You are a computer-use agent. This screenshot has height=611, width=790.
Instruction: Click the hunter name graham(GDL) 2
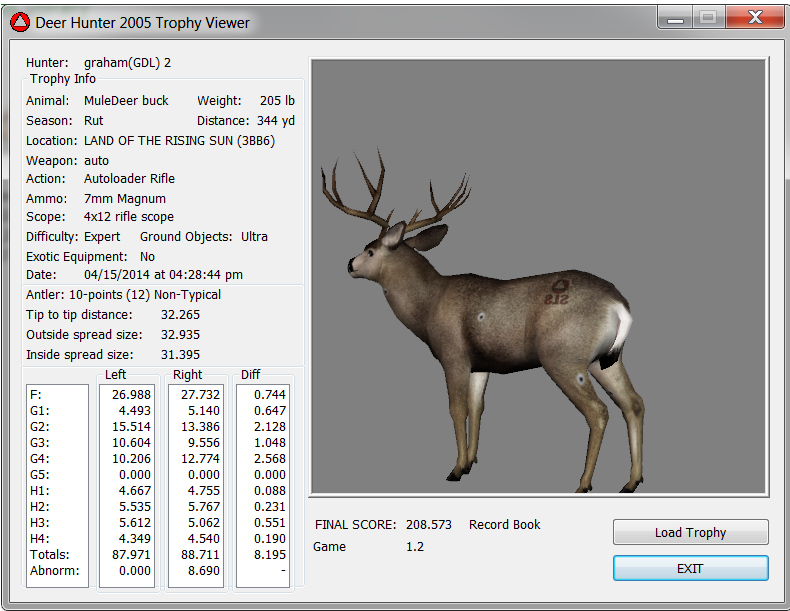[x=127, y=62]
